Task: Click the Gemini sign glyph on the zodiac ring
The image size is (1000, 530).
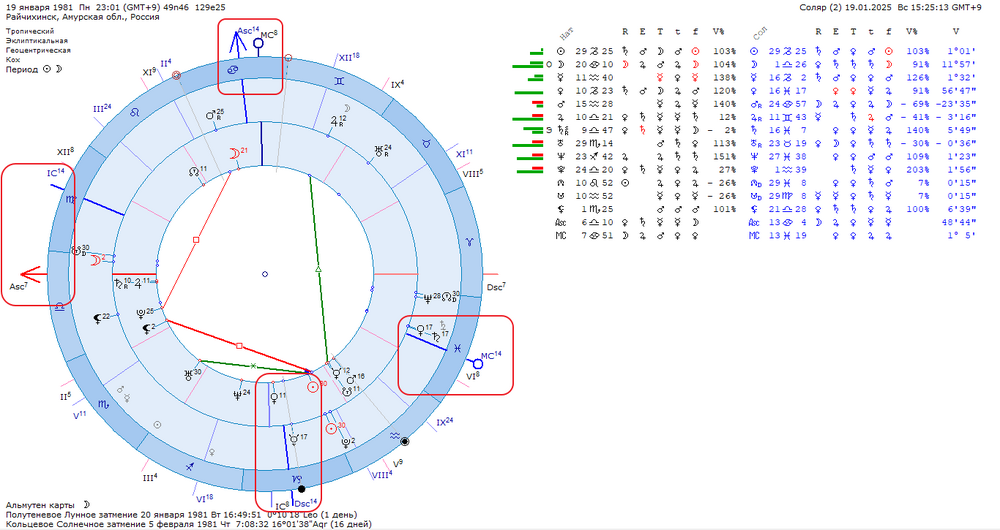Action: point(338,80)
